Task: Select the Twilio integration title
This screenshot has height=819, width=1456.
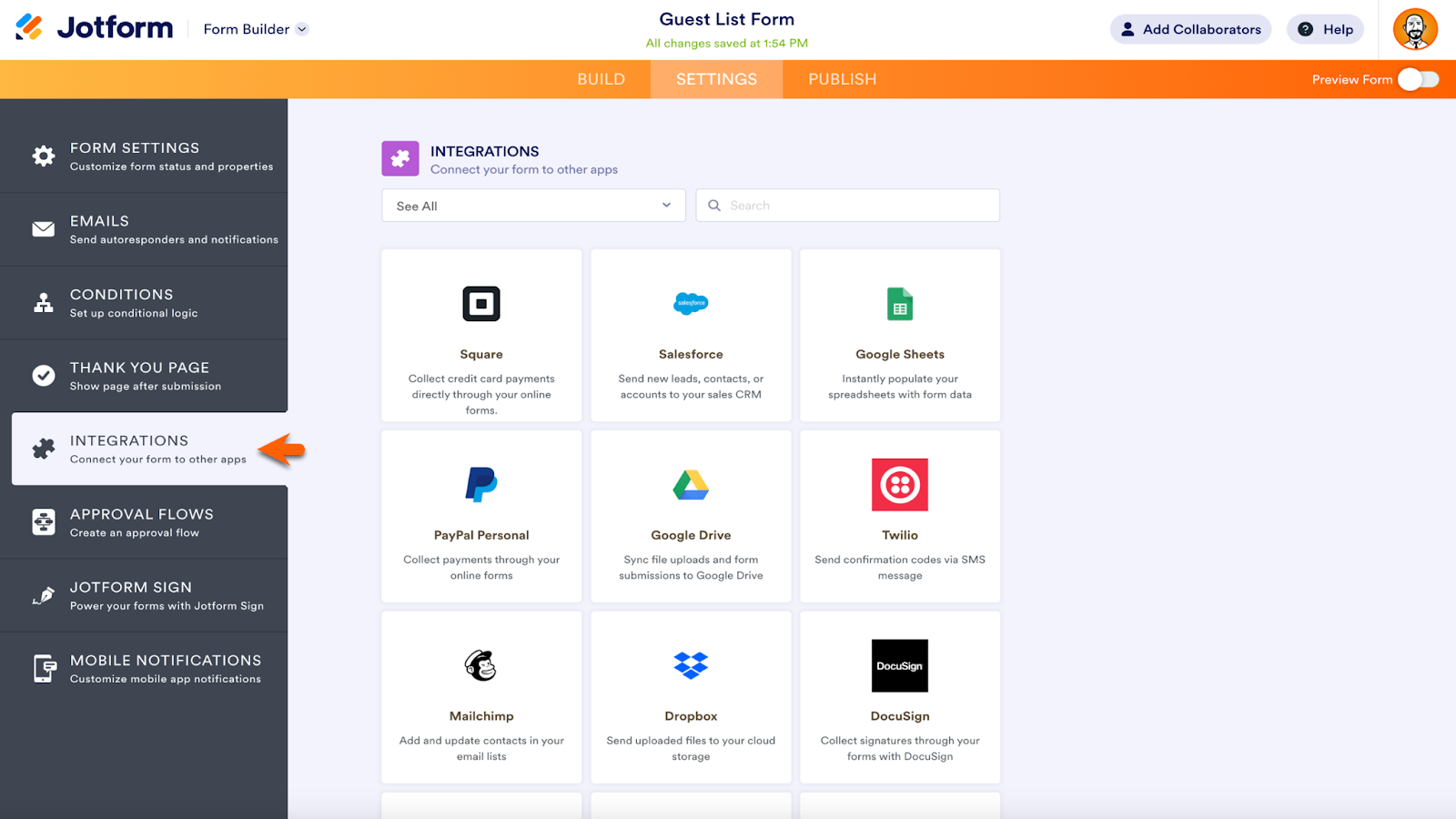Action: (x=900, y=535)
